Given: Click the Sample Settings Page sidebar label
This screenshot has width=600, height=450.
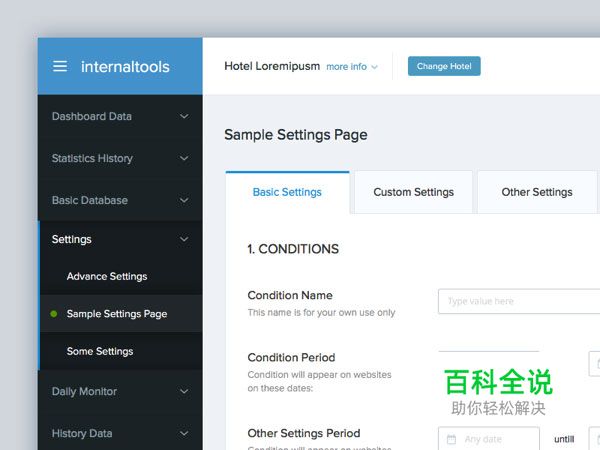Looking at the screenshot, I should coord(117,314).
